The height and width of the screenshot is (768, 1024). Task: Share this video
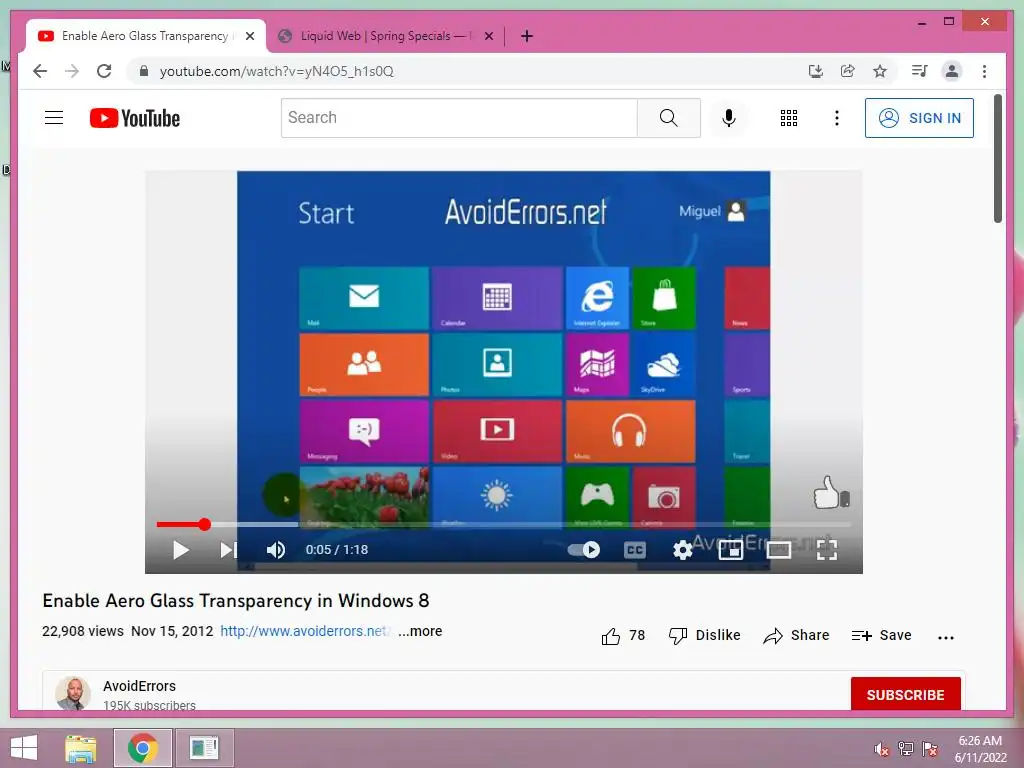pos(795,635)
